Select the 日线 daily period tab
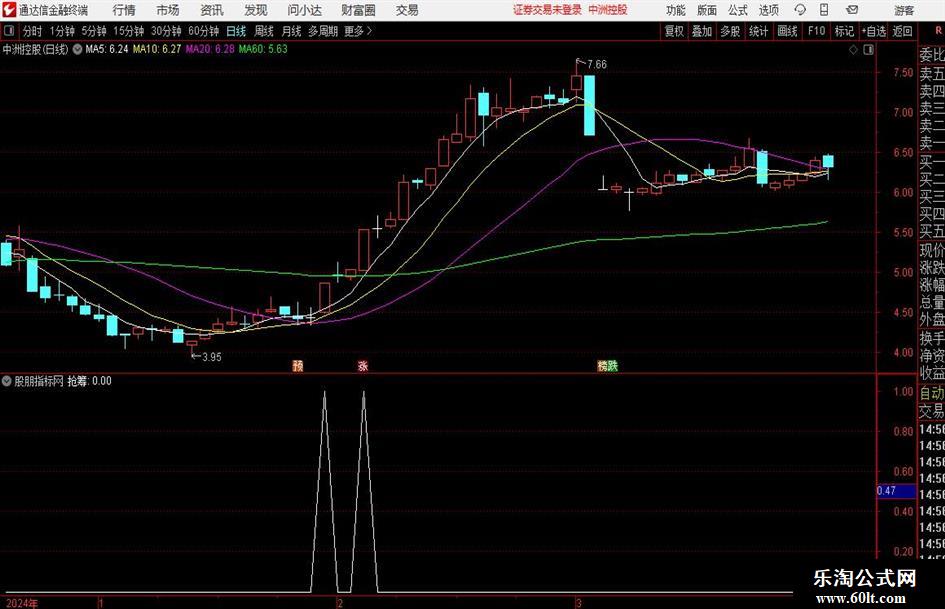 coord(236,31)
